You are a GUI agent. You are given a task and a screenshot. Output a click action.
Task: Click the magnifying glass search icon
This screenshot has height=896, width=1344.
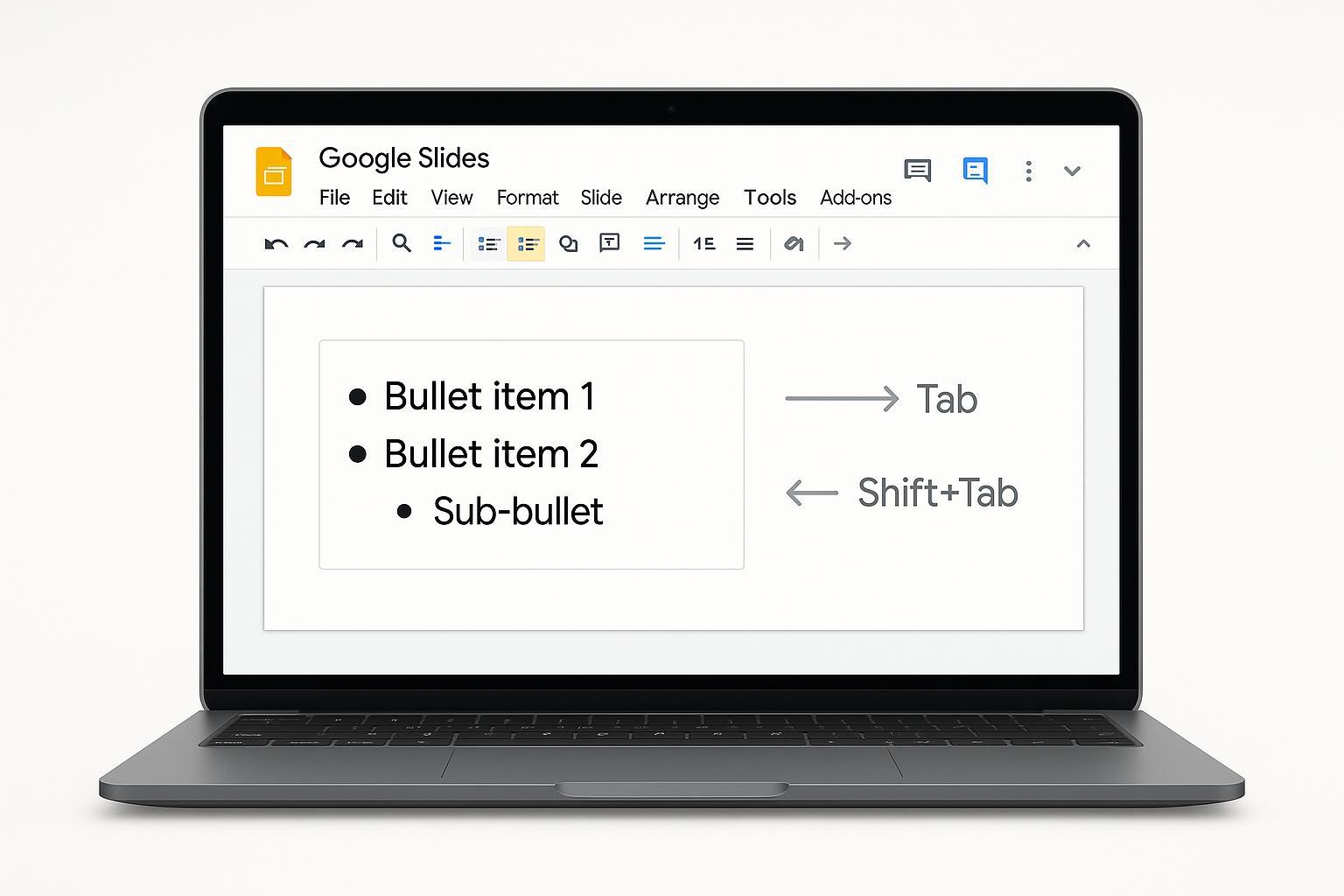(402, 243)
